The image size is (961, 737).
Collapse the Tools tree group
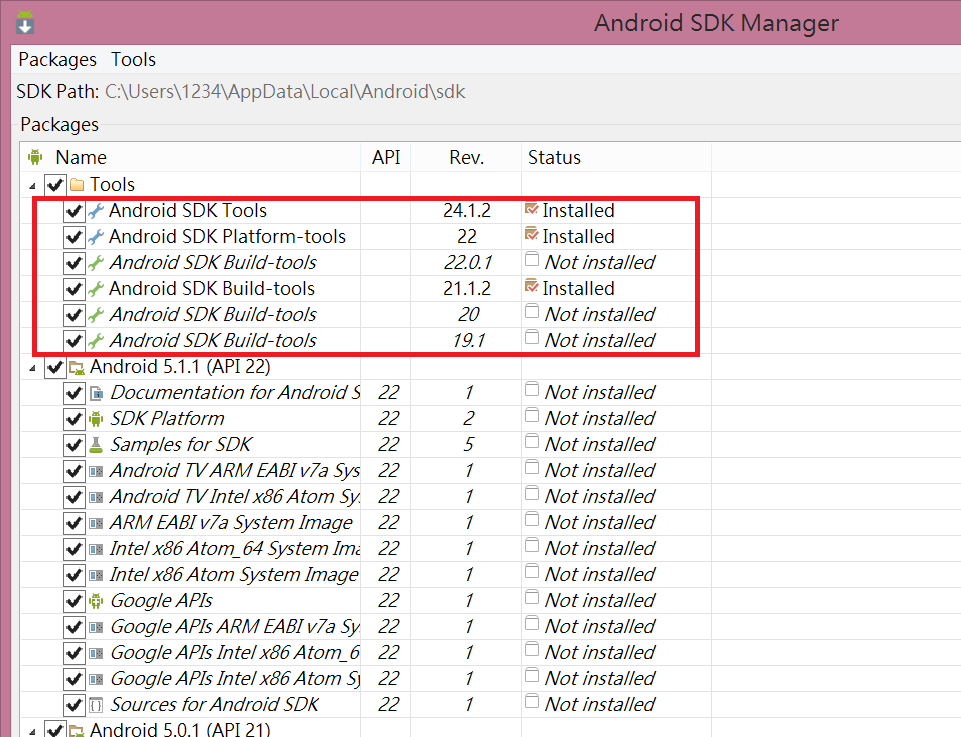(36, 186)
